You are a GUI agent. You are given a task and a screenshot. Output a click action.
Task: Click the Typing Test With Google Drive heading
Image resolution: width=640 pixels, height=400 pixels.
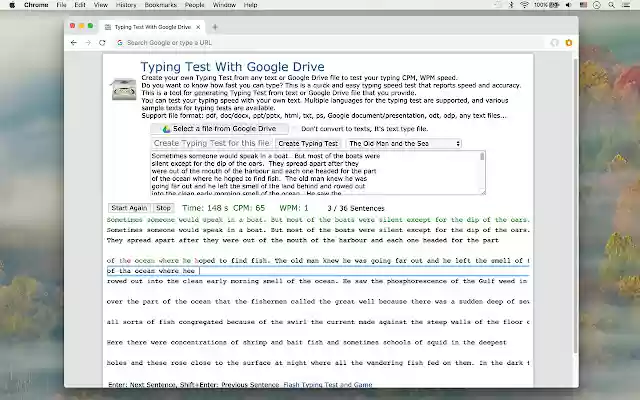tap(233, 67)
